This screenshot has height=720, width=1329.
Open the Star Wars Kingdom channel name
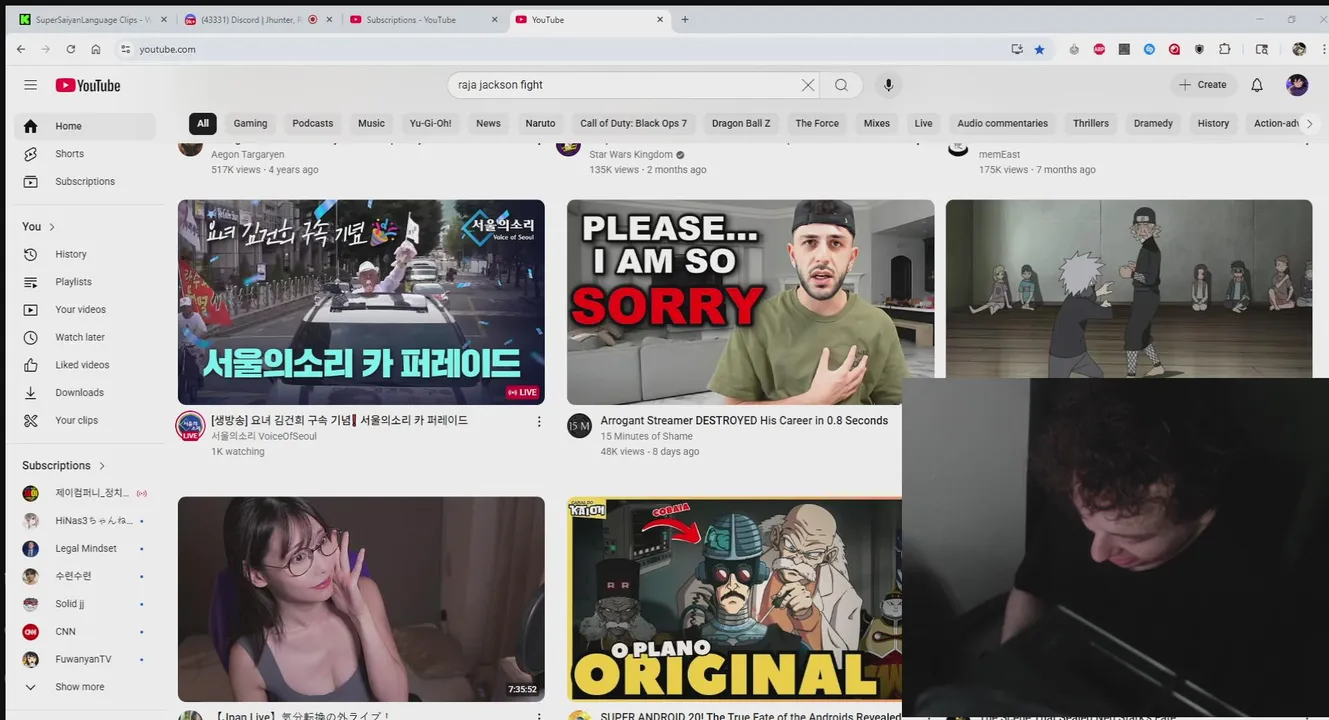pyautogui.click(x=631, y=155)
